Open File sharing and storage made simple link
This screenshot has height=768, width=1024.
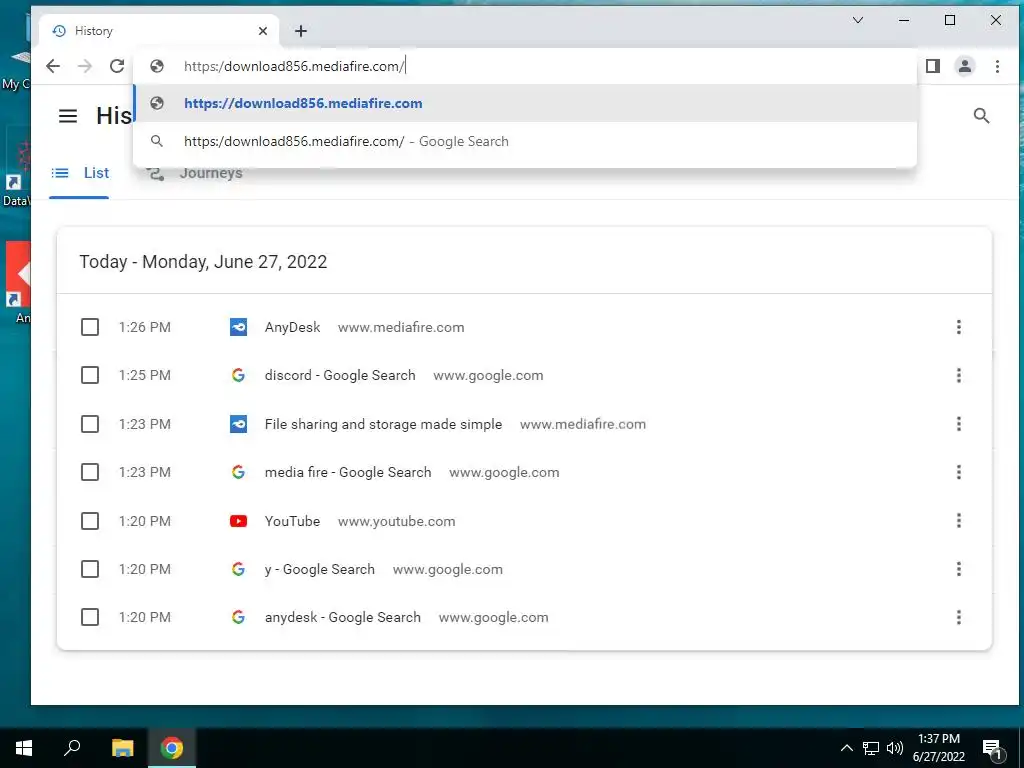(x=383, y=424)
